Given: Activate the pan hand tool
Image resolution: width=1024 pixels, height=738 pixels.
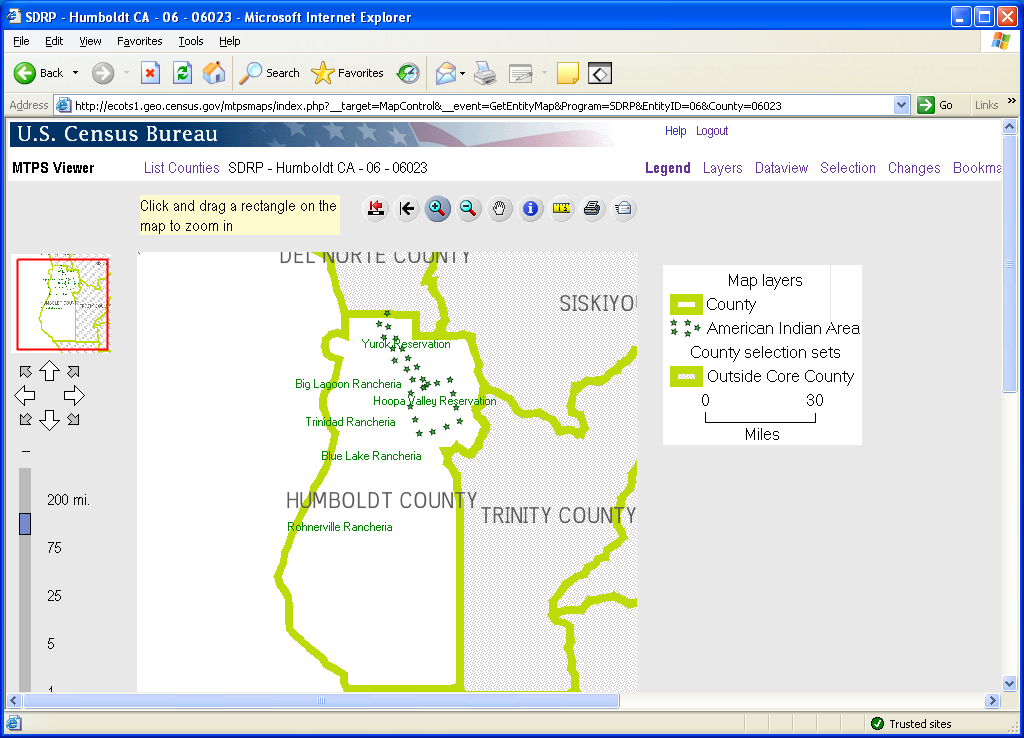Looking at the screenshot, I should [499, 208].
